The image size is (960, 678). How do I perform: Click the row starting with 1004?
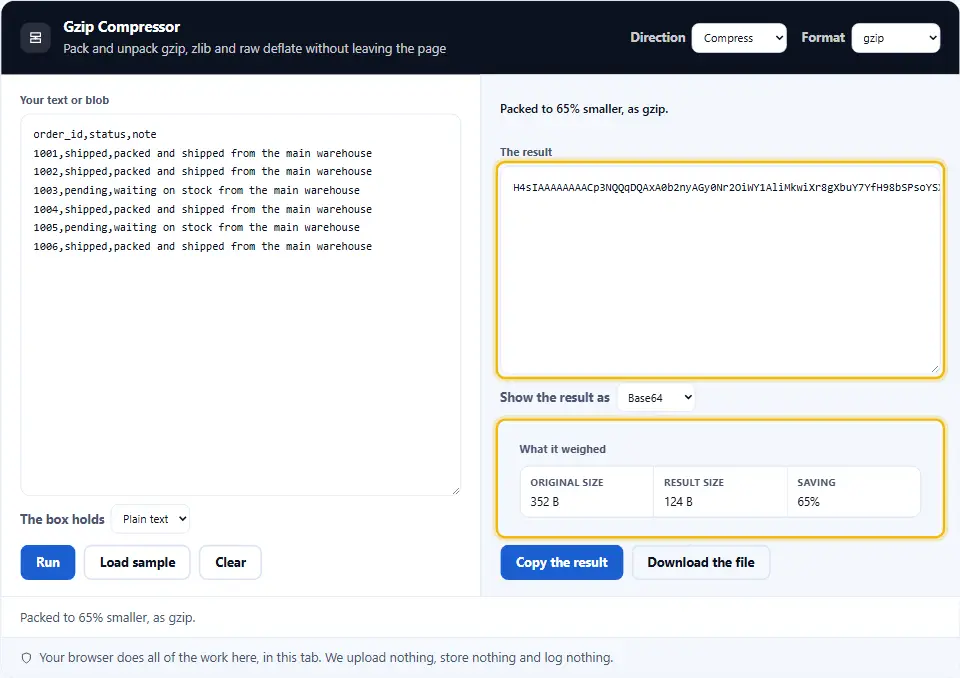pos(203,209)
